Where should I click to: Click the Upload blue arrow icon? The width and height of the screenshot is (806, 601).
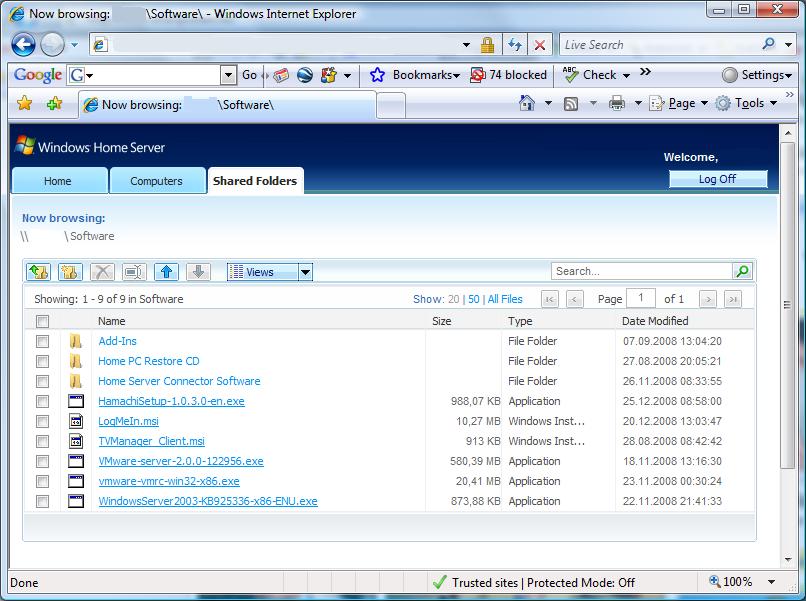click(167, 272)
